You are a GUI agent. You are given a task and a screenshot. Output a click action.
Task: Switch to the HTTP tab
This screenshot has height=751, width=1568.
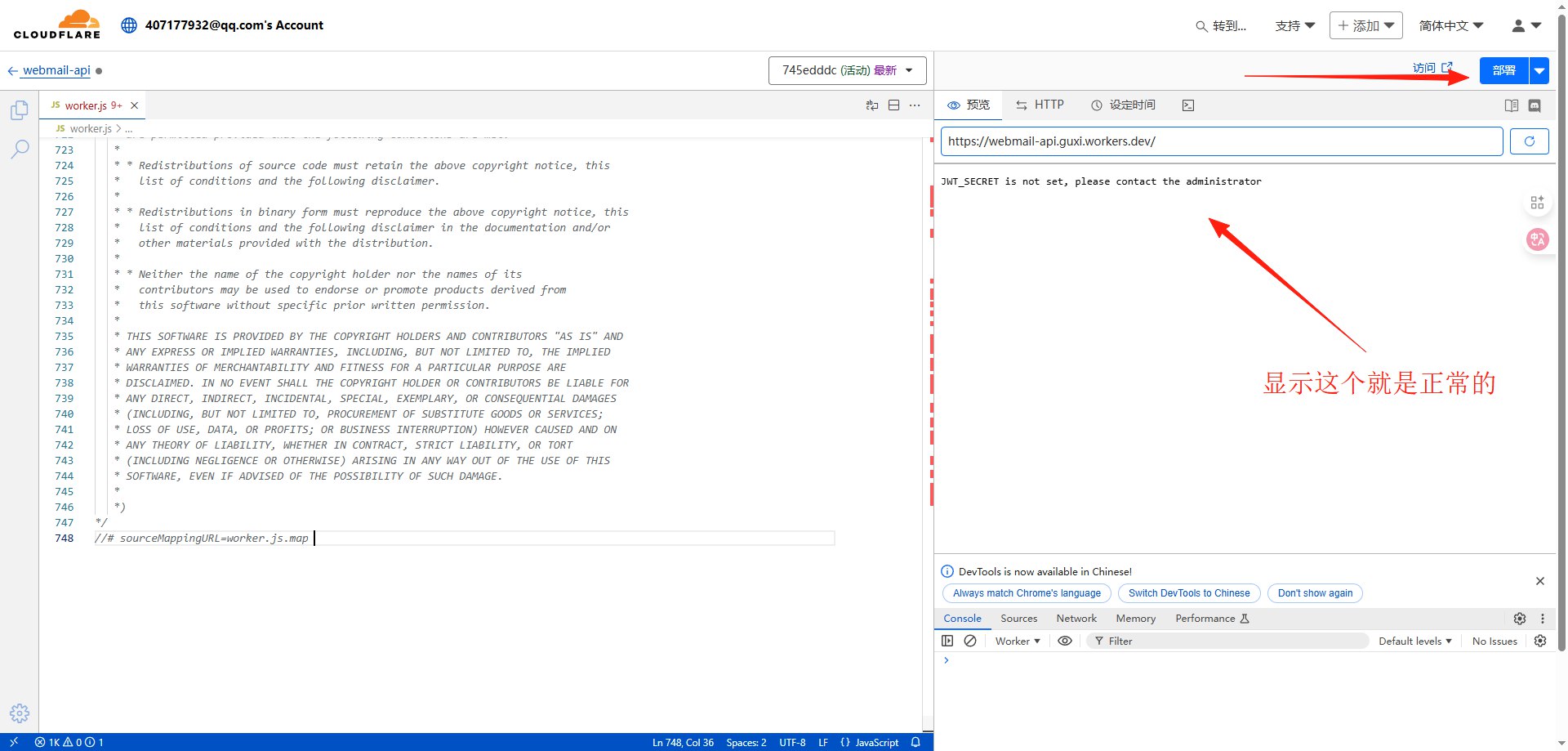coord(1040,105)
